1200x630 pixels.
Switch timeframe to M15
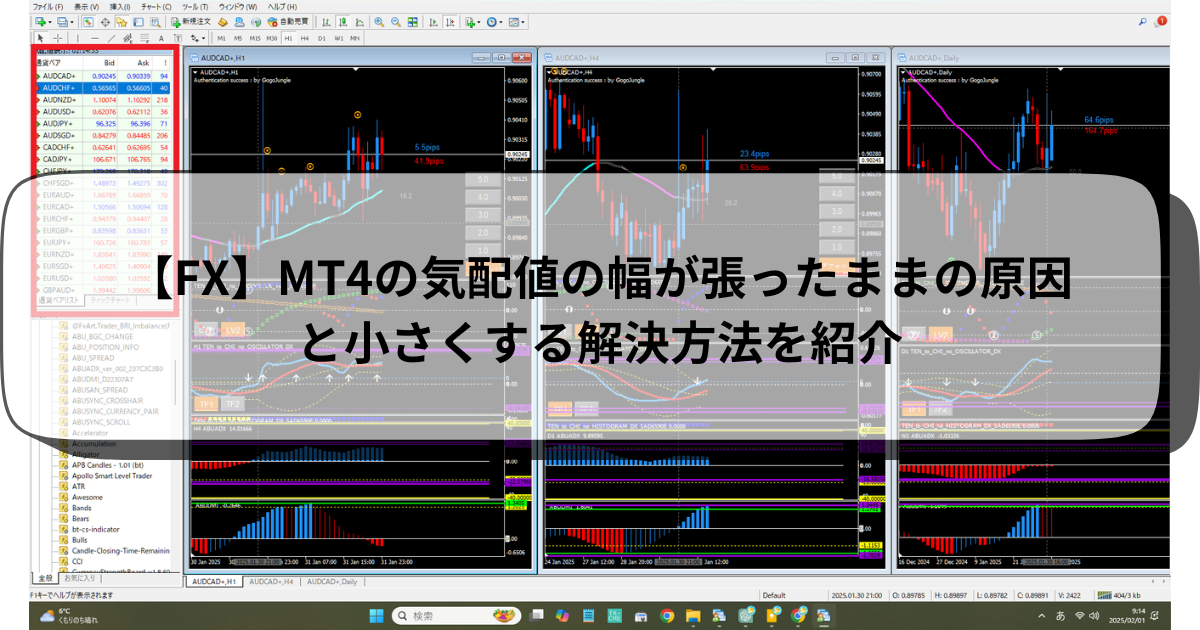(x=255, y=38)
